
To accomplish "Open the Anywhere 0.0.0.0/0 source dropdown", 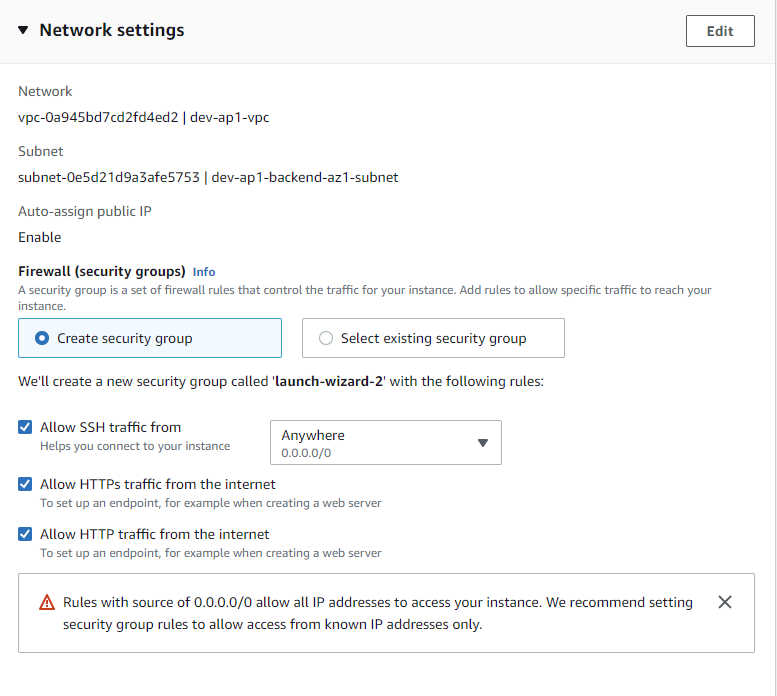I will coord(386,442).
